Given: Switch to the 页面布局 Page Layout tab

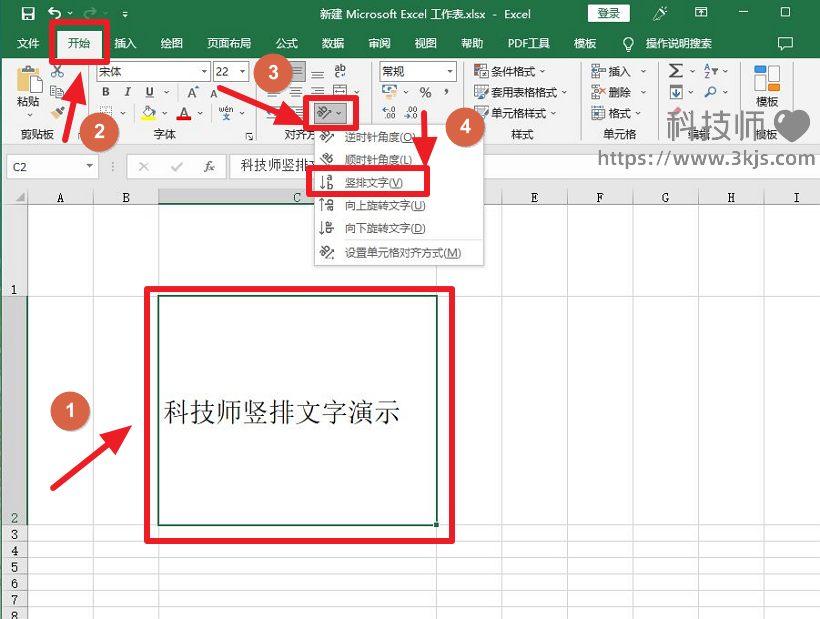Looking at the screenshot, I should click(x=229, y=43).
